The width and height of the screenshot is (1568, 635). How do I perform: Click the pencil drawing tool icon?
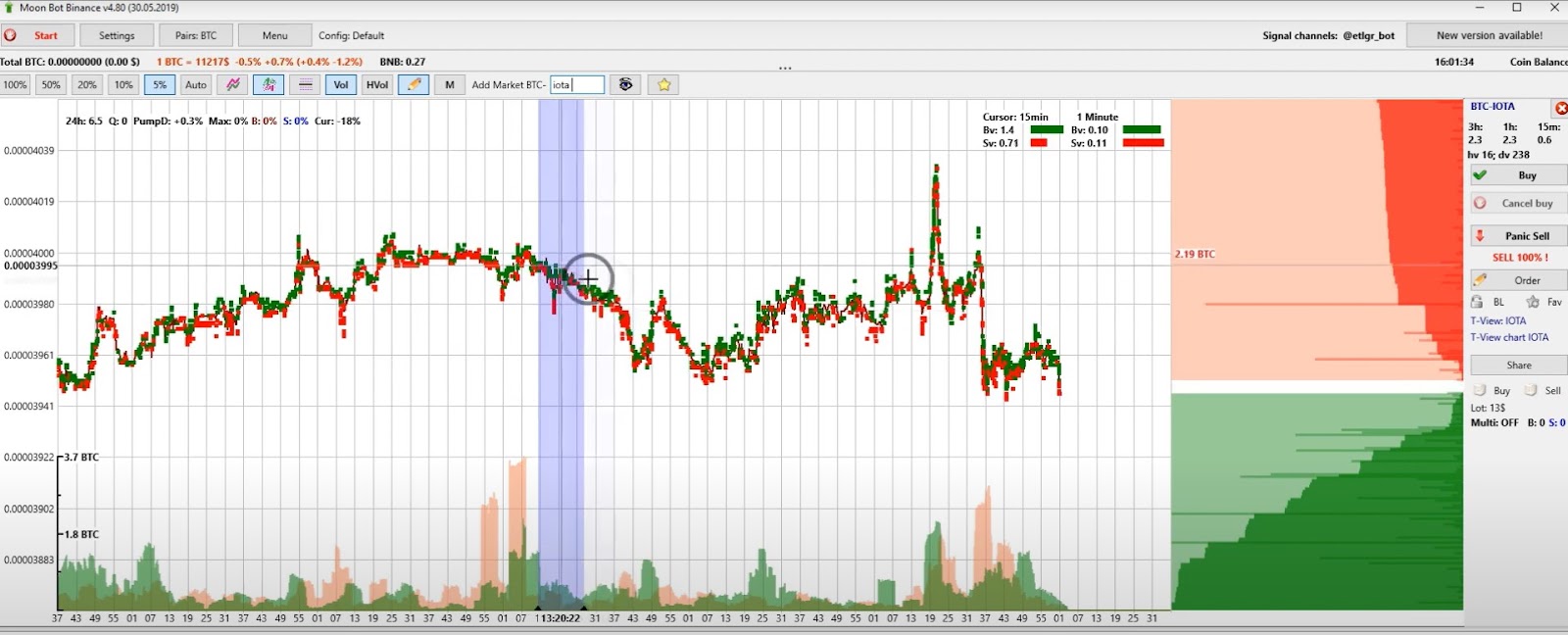(x=414, y=85)
